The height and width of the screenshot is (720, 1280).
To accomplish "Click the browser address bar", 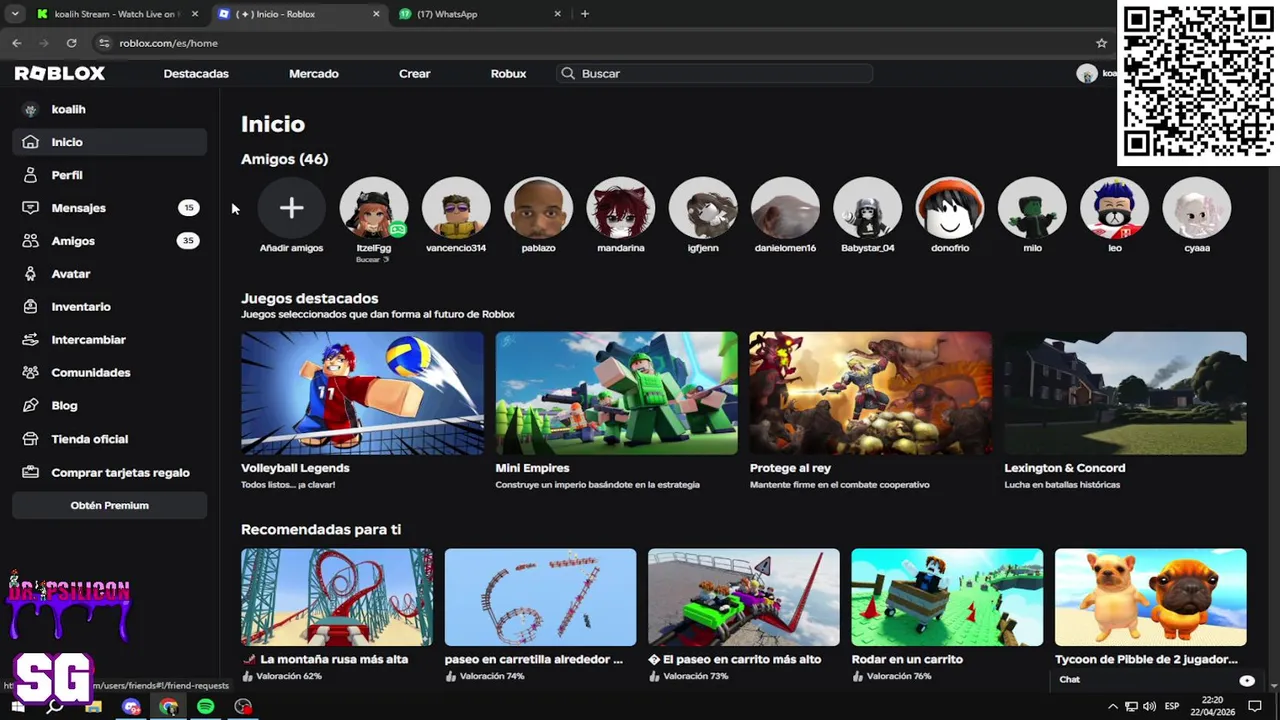I will coord(600,43).
